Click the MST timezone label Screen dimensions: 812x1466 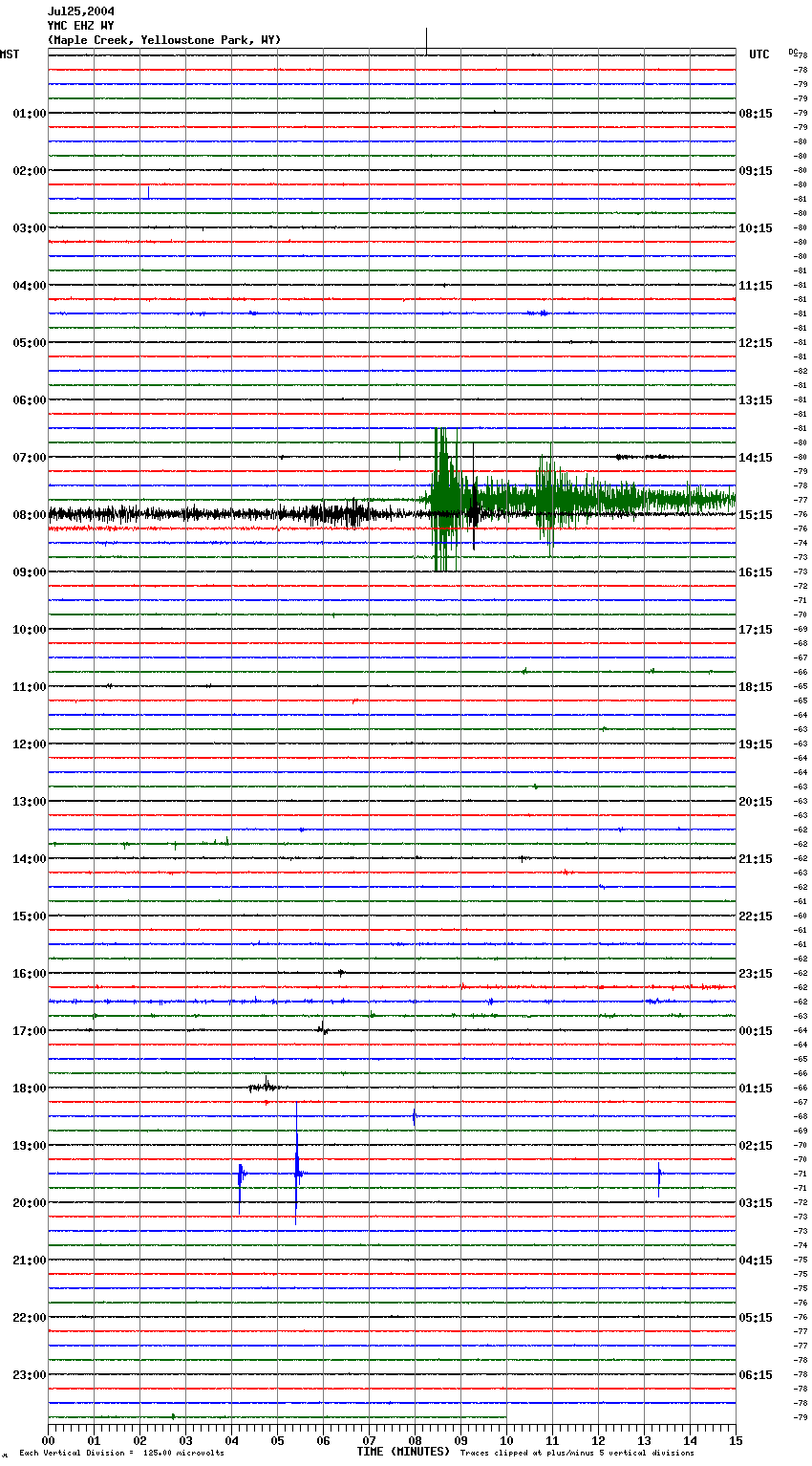point(10,54)
